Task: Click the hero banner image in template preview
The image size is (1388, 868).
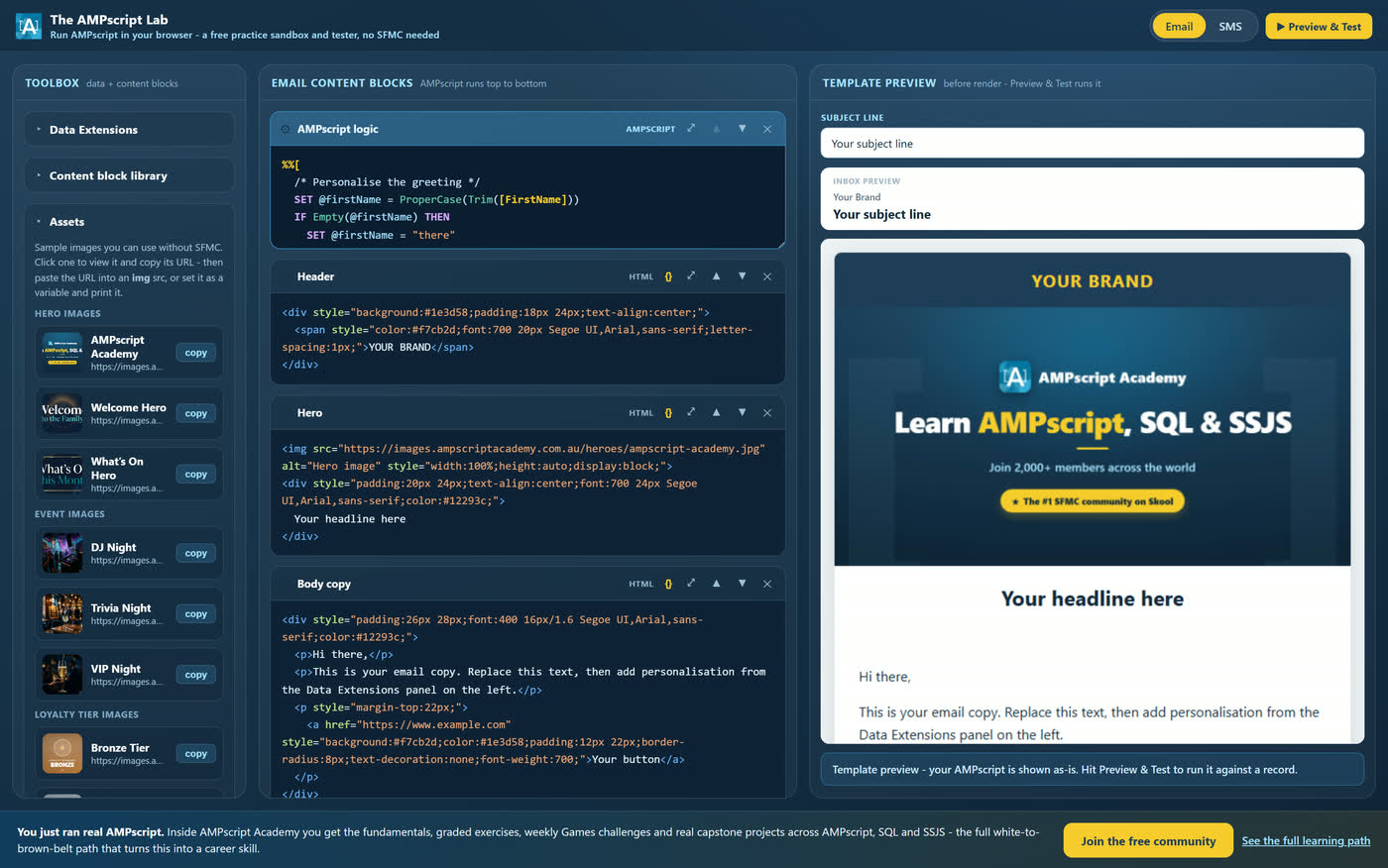Action: click(x=1093, y=438)
